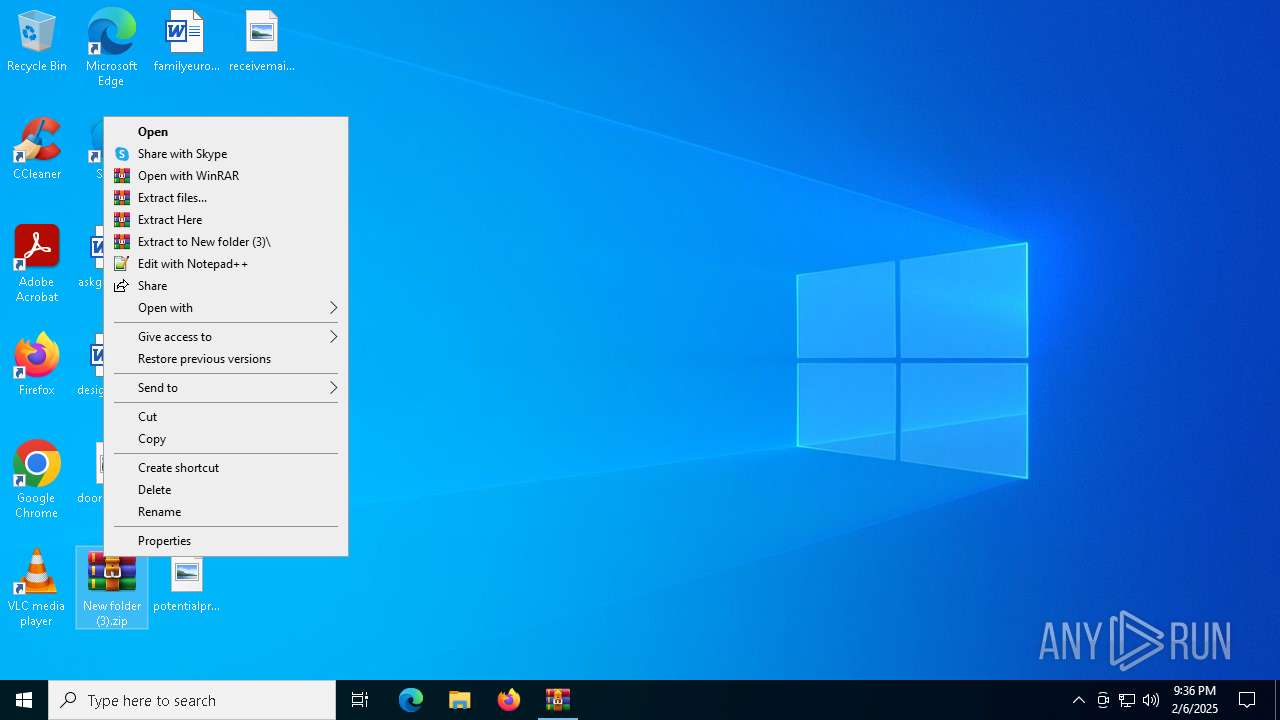Launch Firefox from the taskbar
The height and width of the screenshot is (720, 1280).
pos(509,700)
